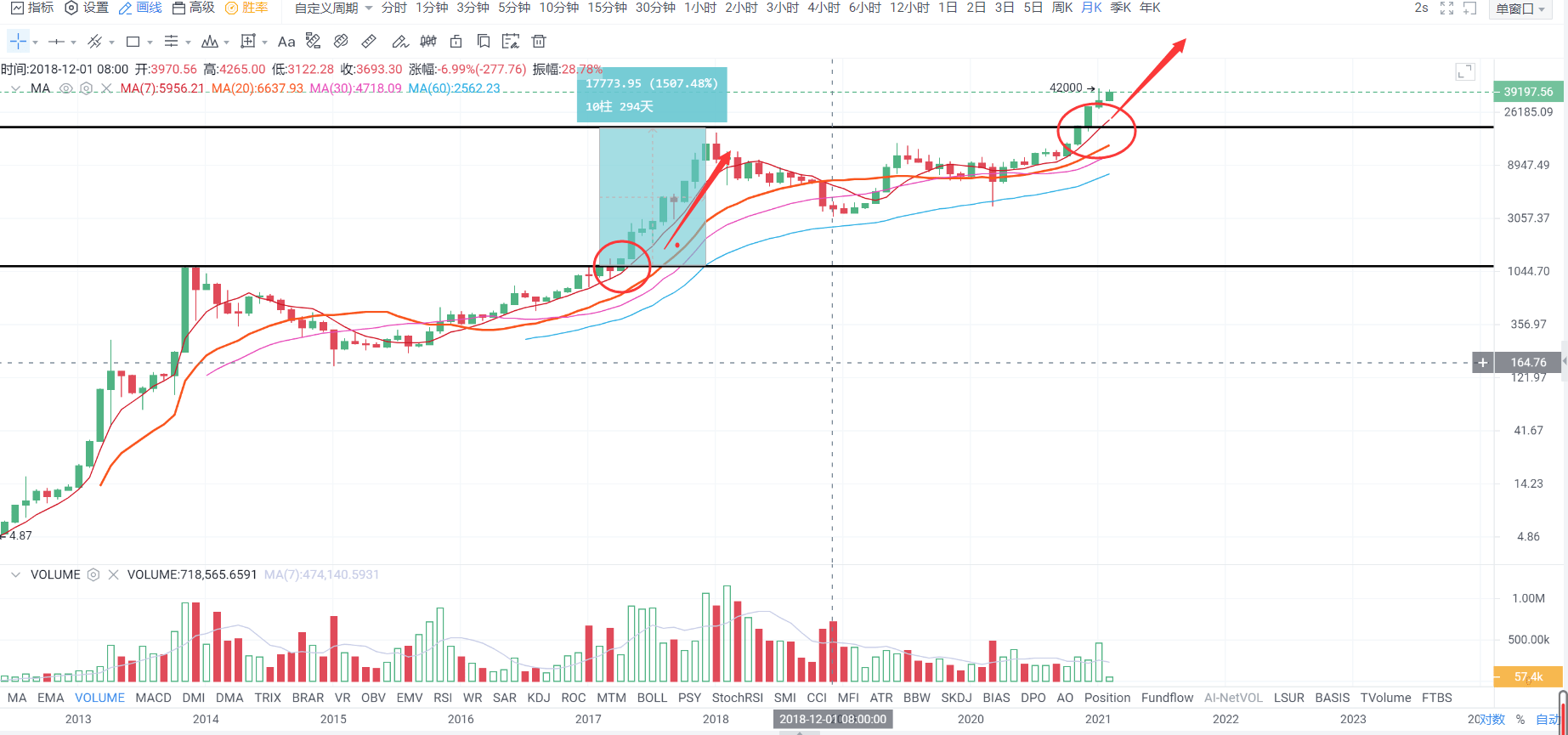The width and height of the screenshot is (1568, 735).
Task: Add text with the Aa tool
Action: tap(286, 41)
